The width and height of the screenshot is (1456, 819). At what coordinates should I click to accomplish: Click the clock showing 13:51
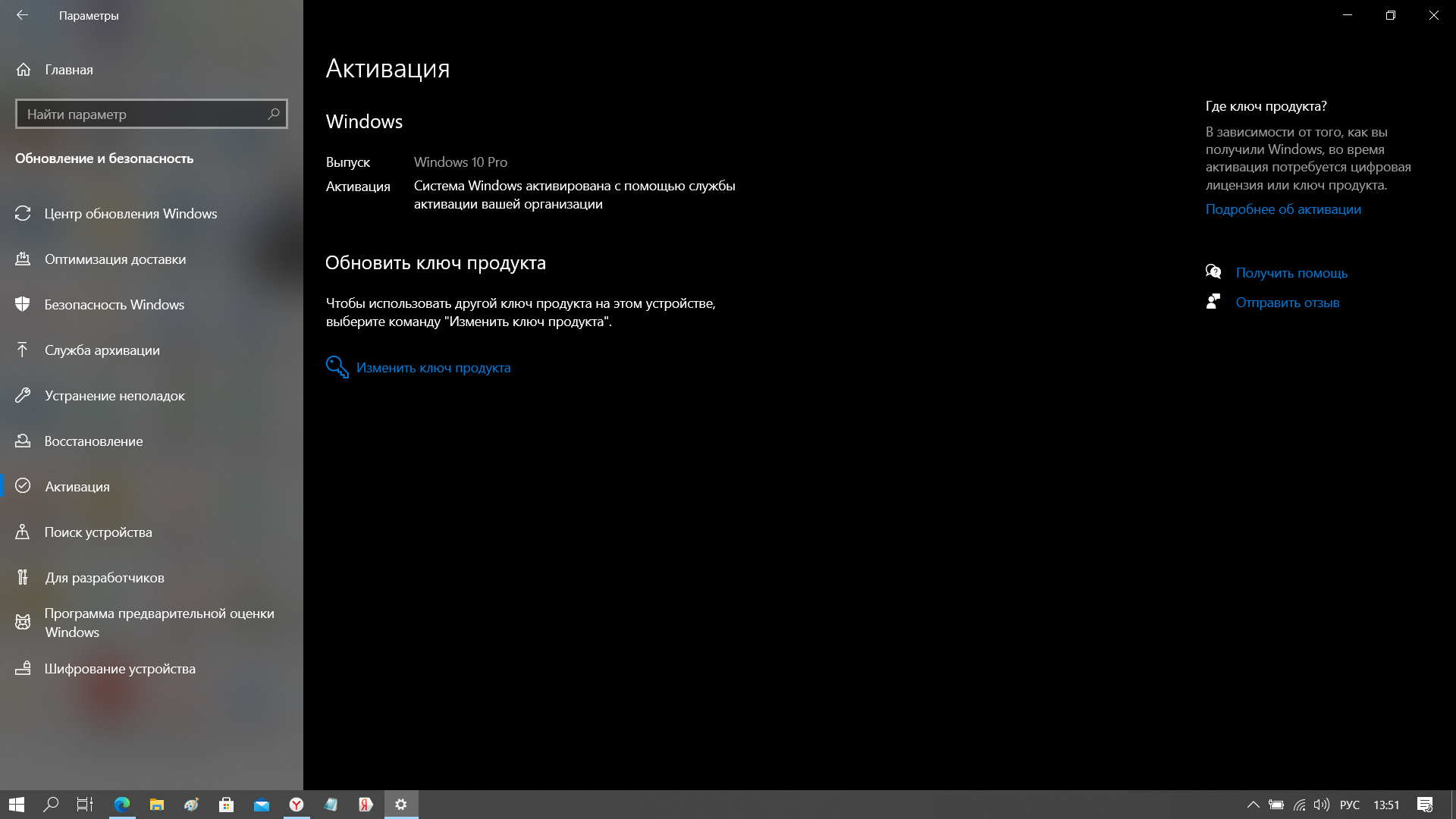[1386, 805]
